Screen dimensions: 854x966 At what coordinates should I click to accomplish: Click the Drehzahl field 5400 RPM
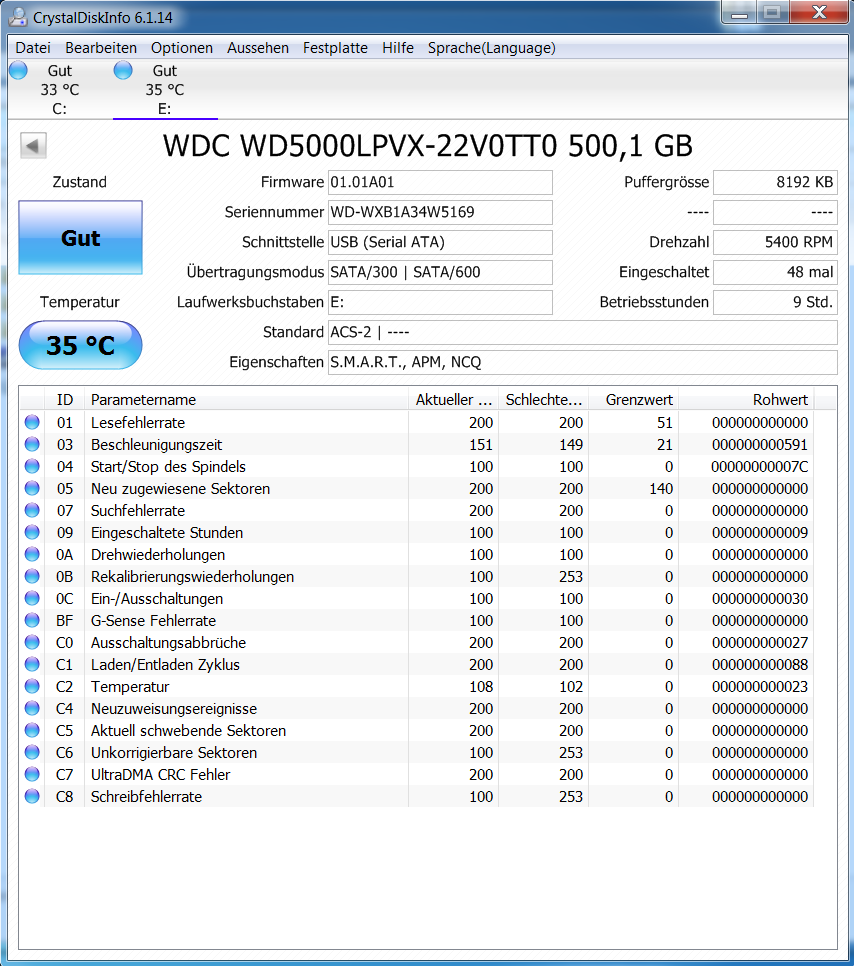775,242
